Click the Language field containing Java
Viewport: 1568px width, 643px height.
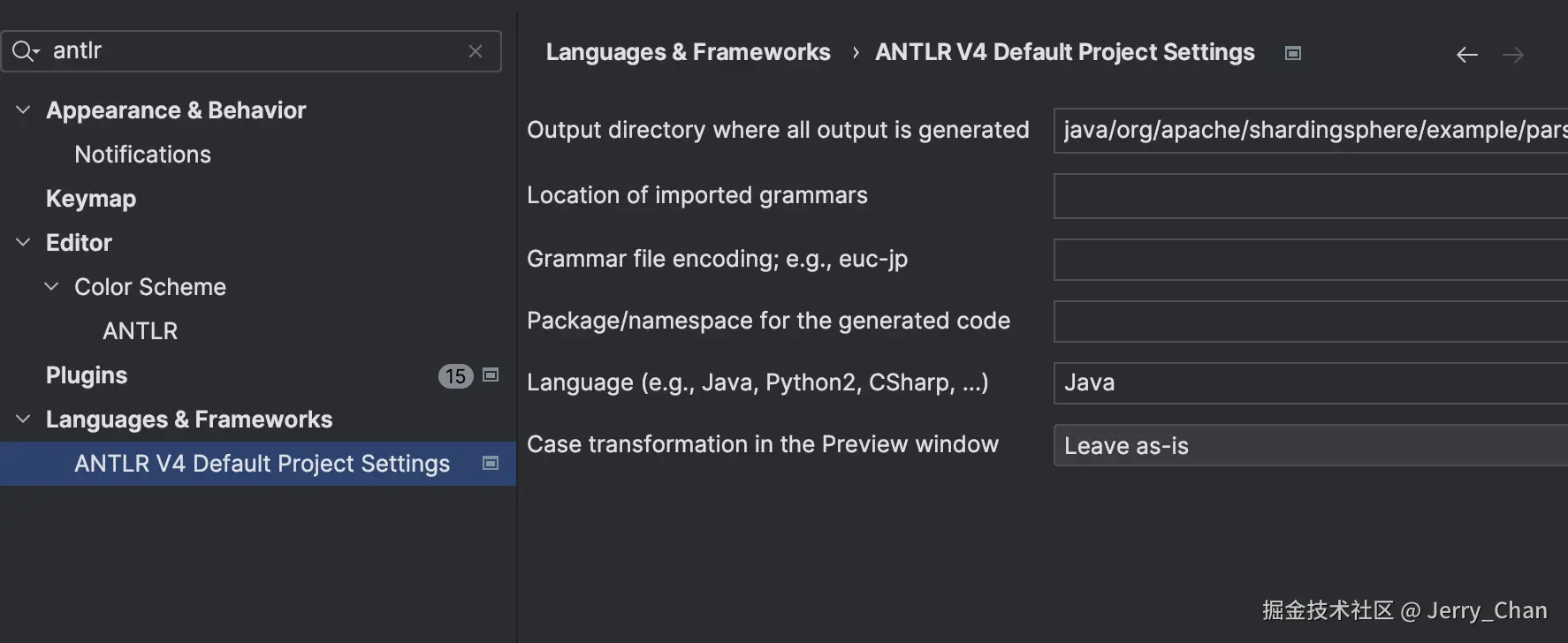[1310, 382]
